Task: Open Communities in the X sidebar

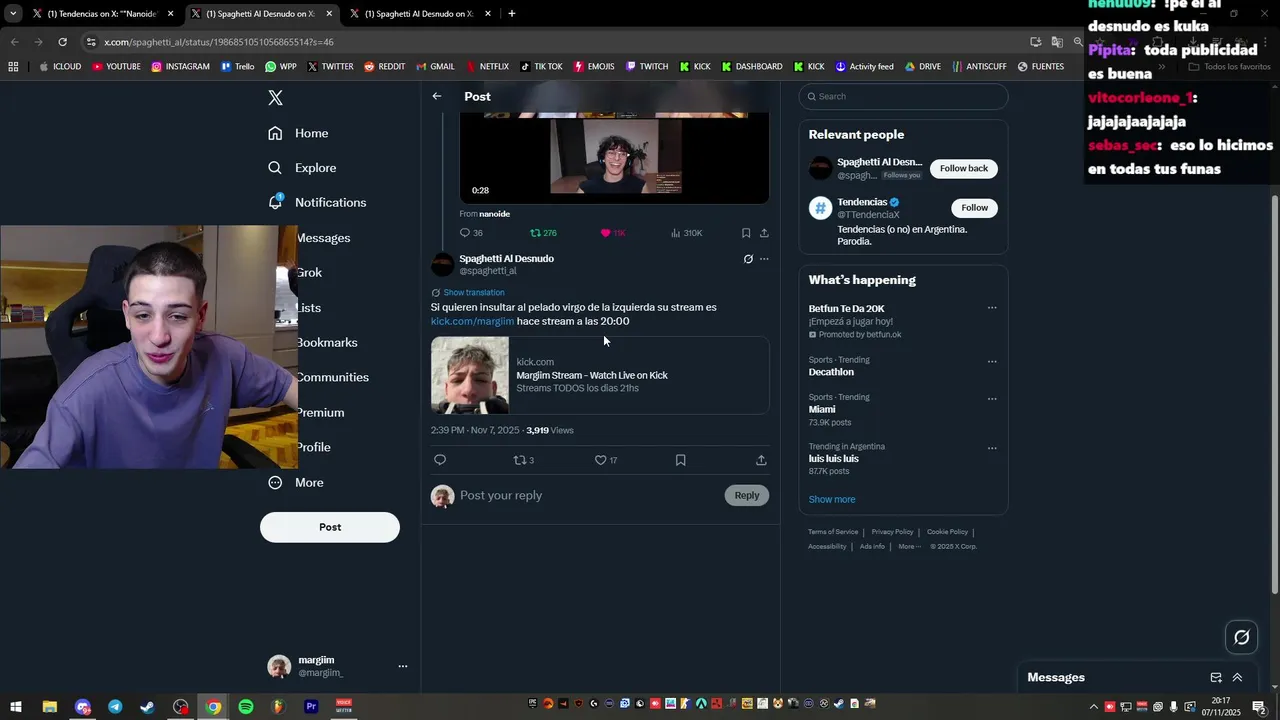Action: [332, 377]
